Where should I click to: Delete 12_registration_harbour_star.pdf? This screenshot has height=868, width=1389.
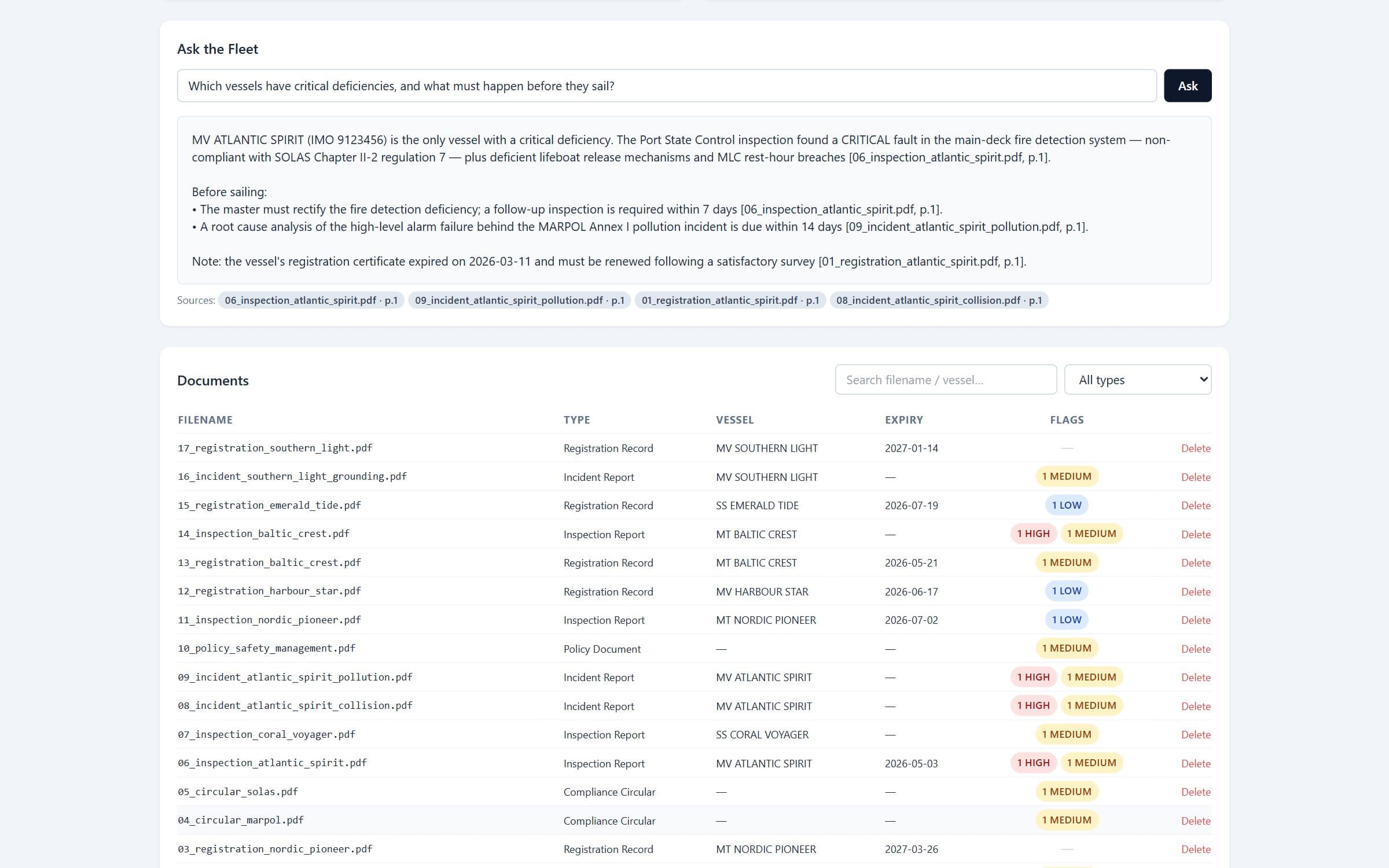1196,591
